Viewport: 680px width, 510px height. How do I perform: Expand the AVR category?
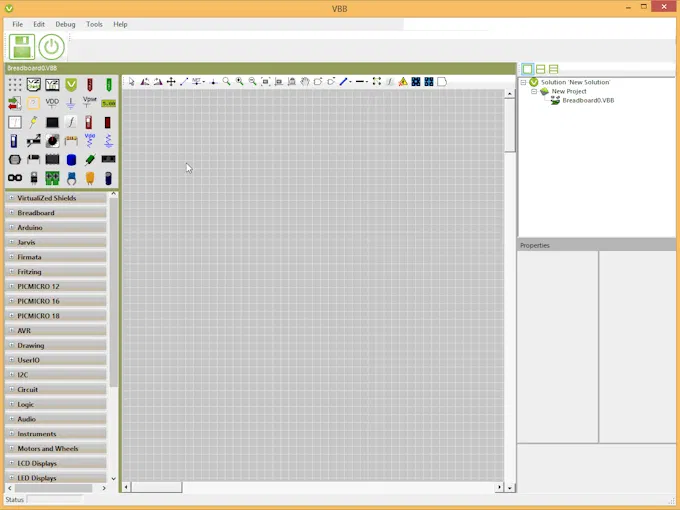click(12, 330)
